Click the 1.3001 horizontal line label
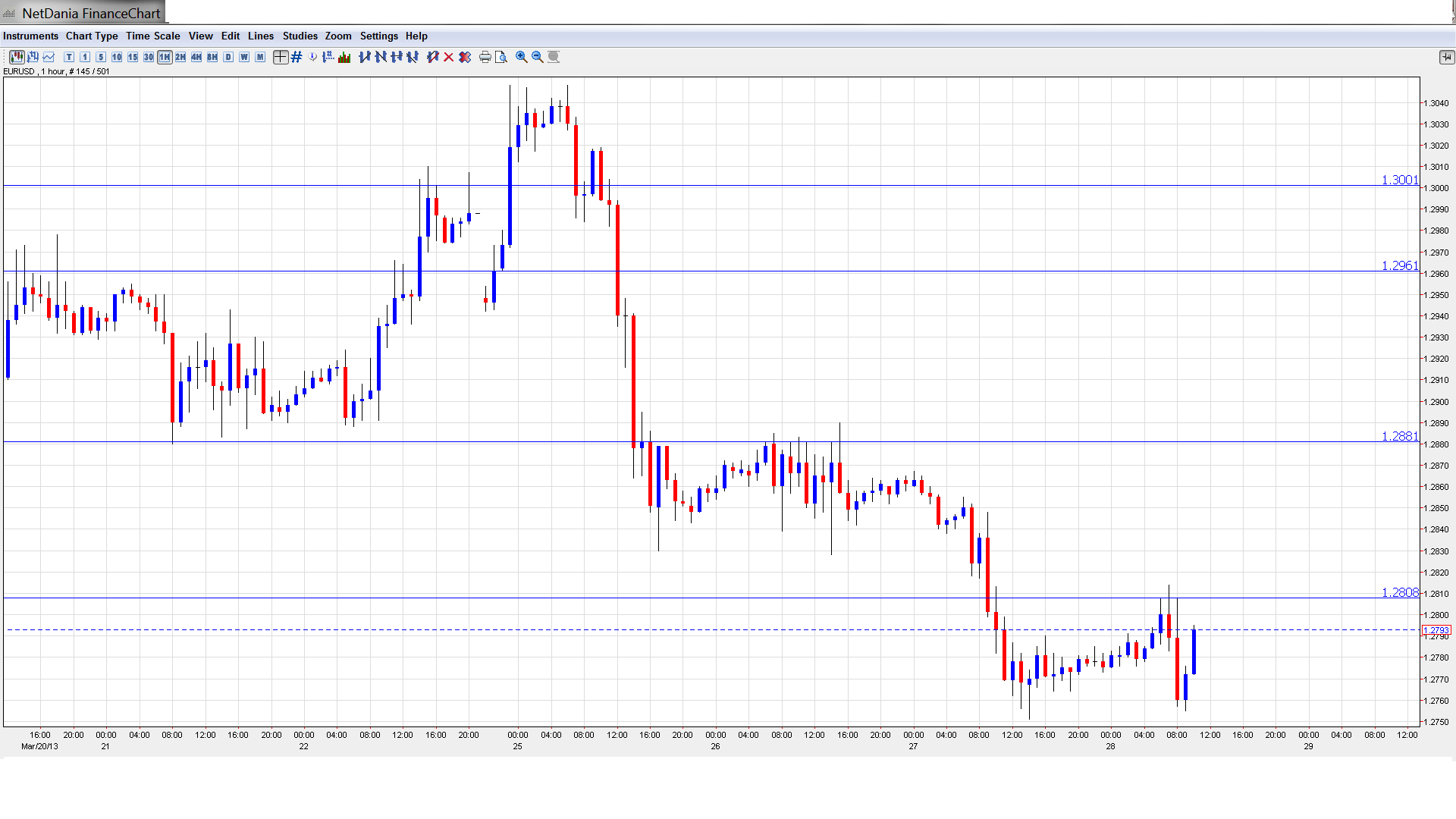This screenshot has width=1456, height=819. 1399,180
